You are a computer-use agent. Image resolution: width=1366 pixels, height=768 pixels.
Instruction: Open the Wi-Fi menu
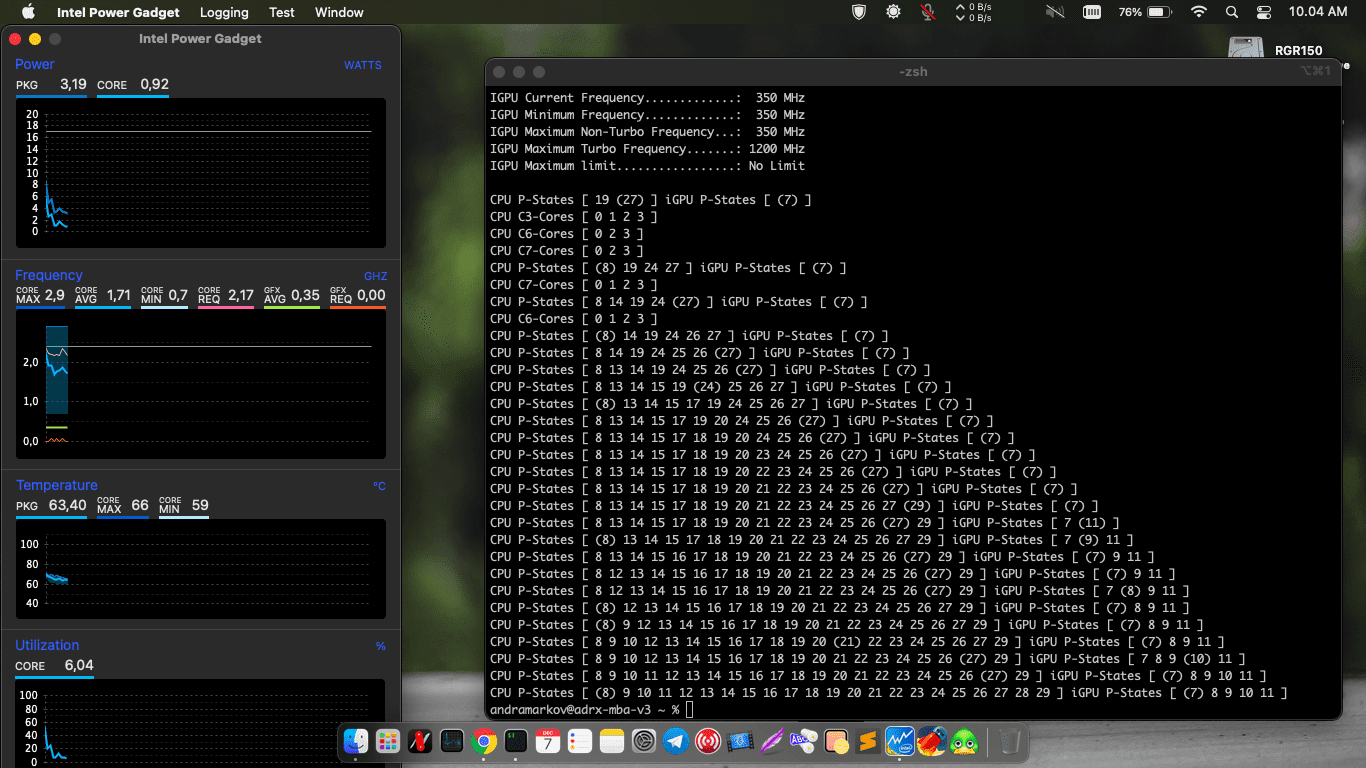click(1199, 12)
